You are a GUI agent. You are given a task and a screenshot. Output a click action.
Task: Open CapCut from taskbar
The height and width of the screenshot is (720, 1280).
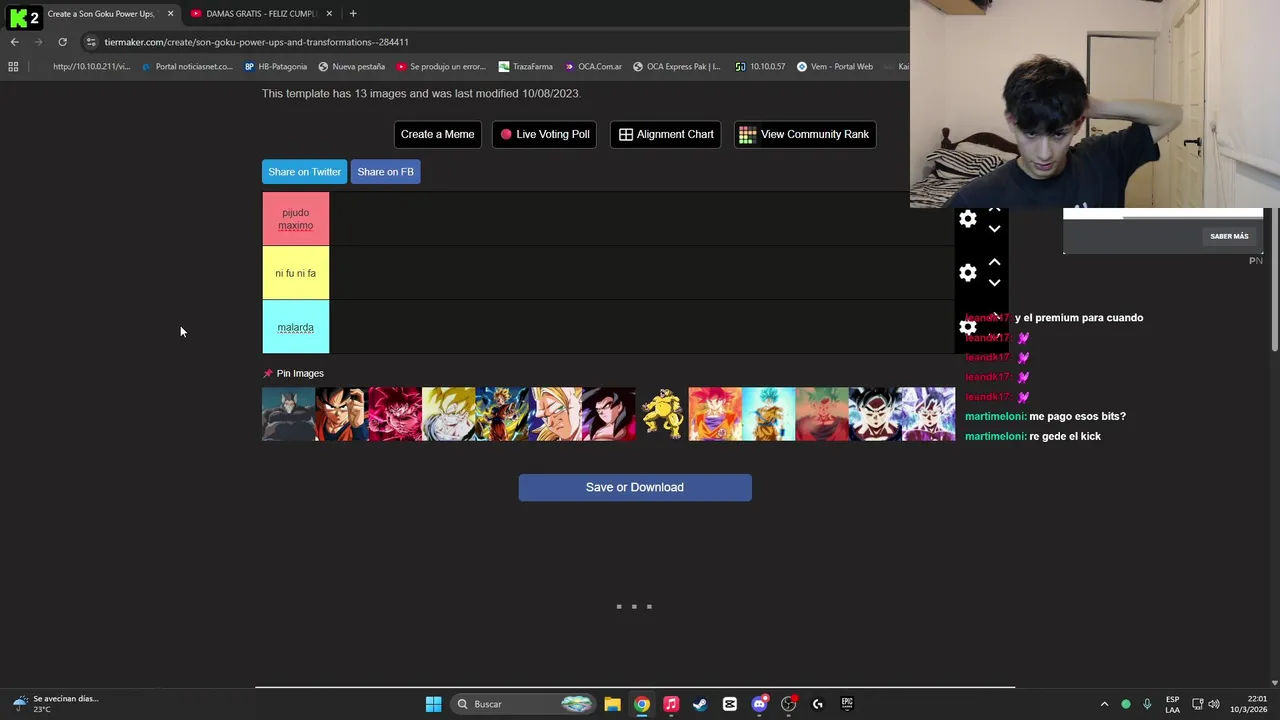(730, 704)
